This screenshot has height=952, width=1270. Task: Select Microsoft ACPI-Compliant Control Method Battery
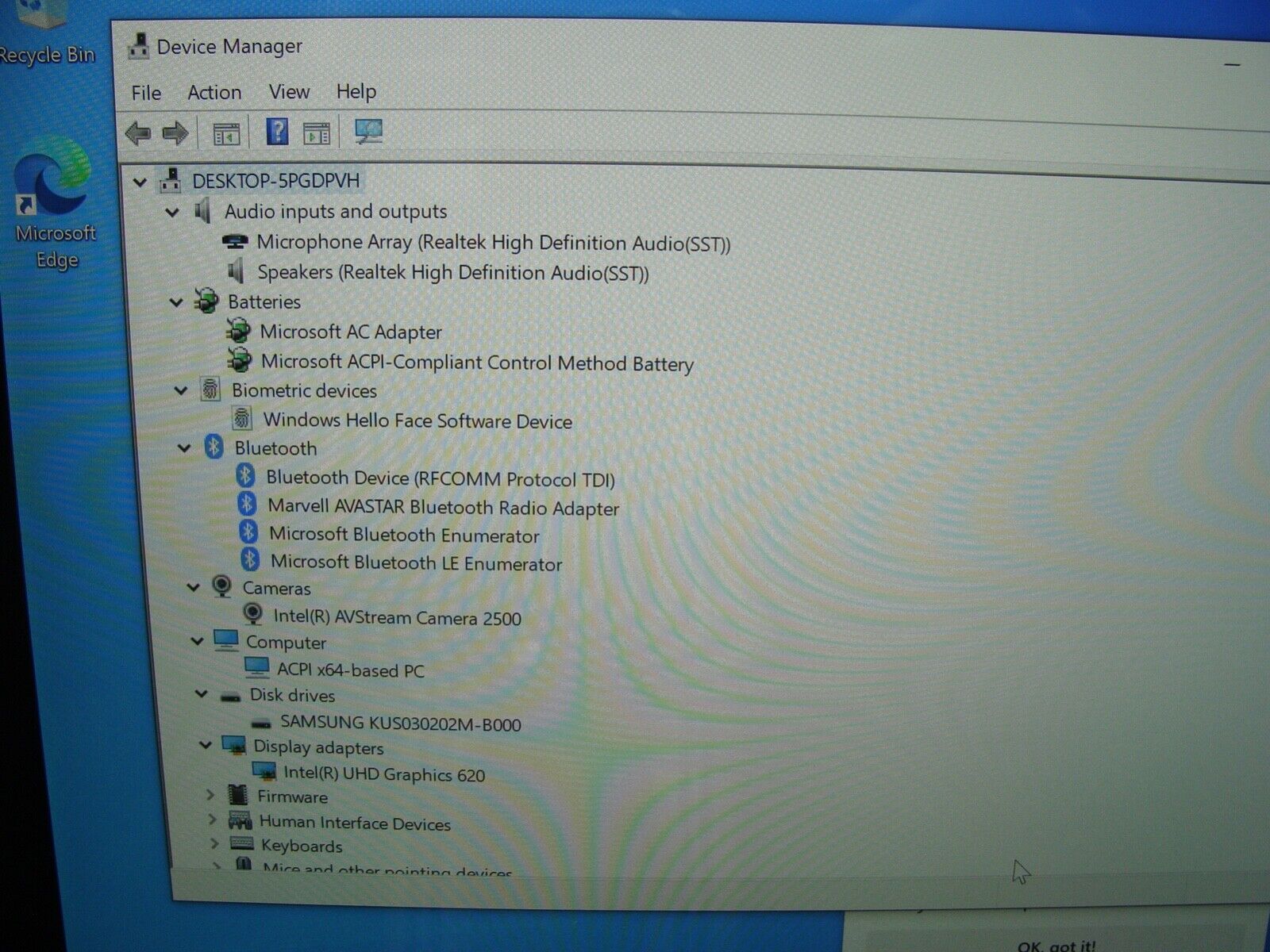click(x=477, y=363)
